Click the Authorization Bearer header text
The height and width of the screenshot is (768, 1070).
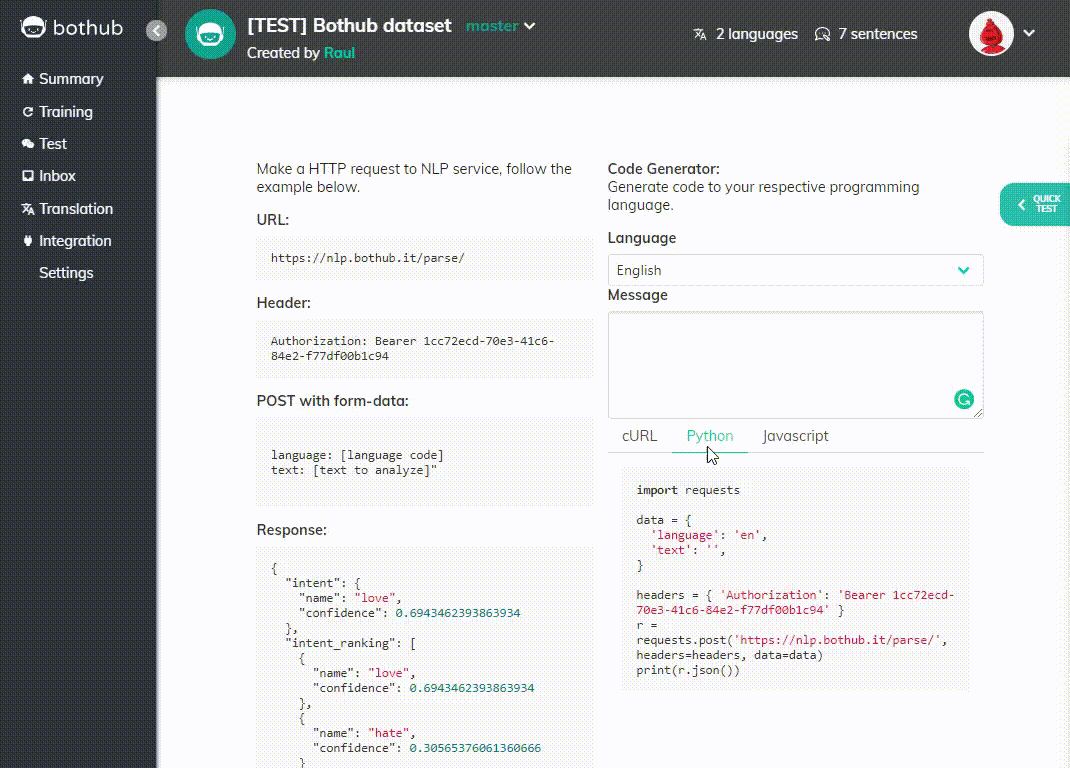pos(412,348)
